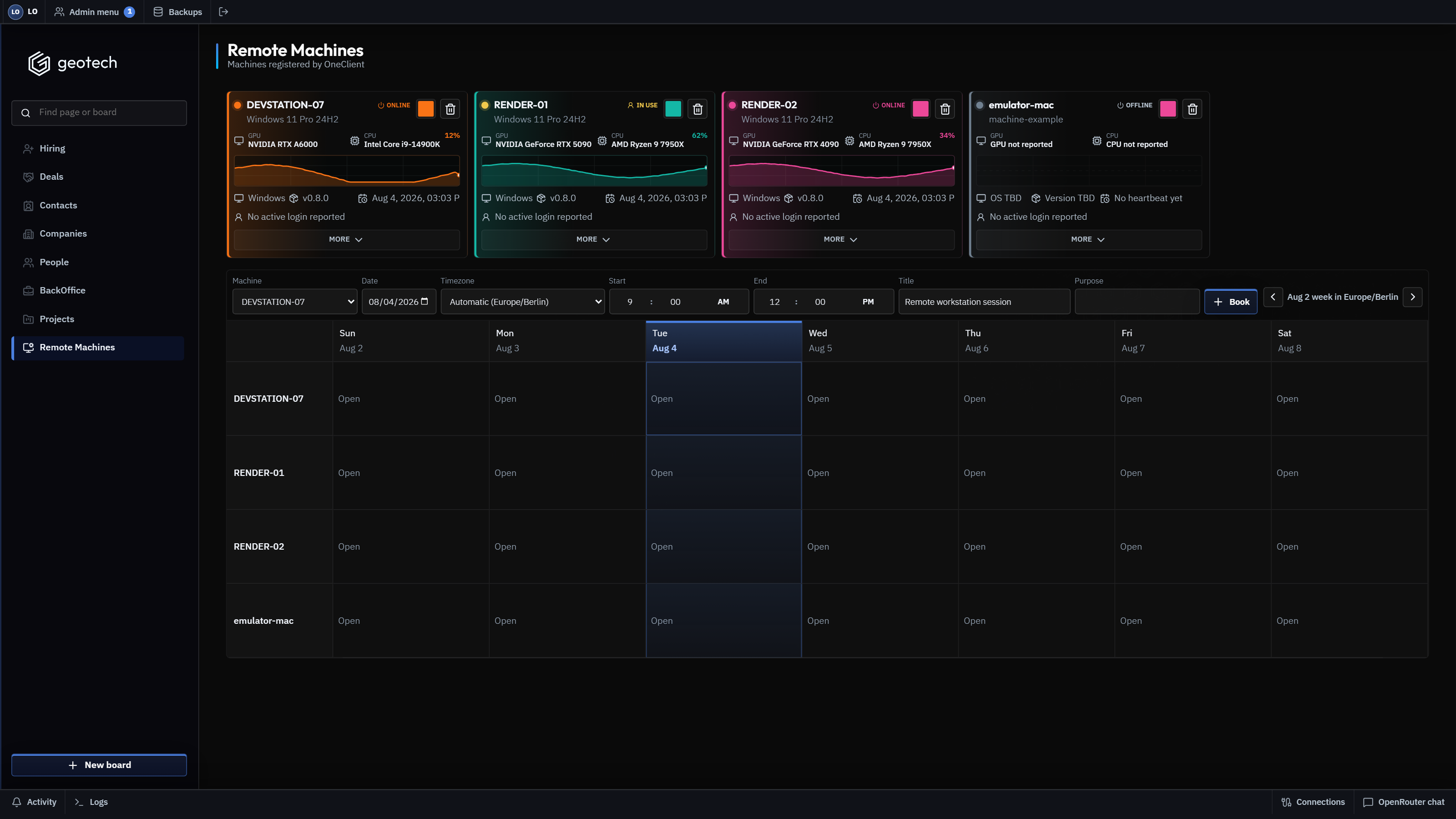
Task: Click the Book button
Action: (1231, 302)
